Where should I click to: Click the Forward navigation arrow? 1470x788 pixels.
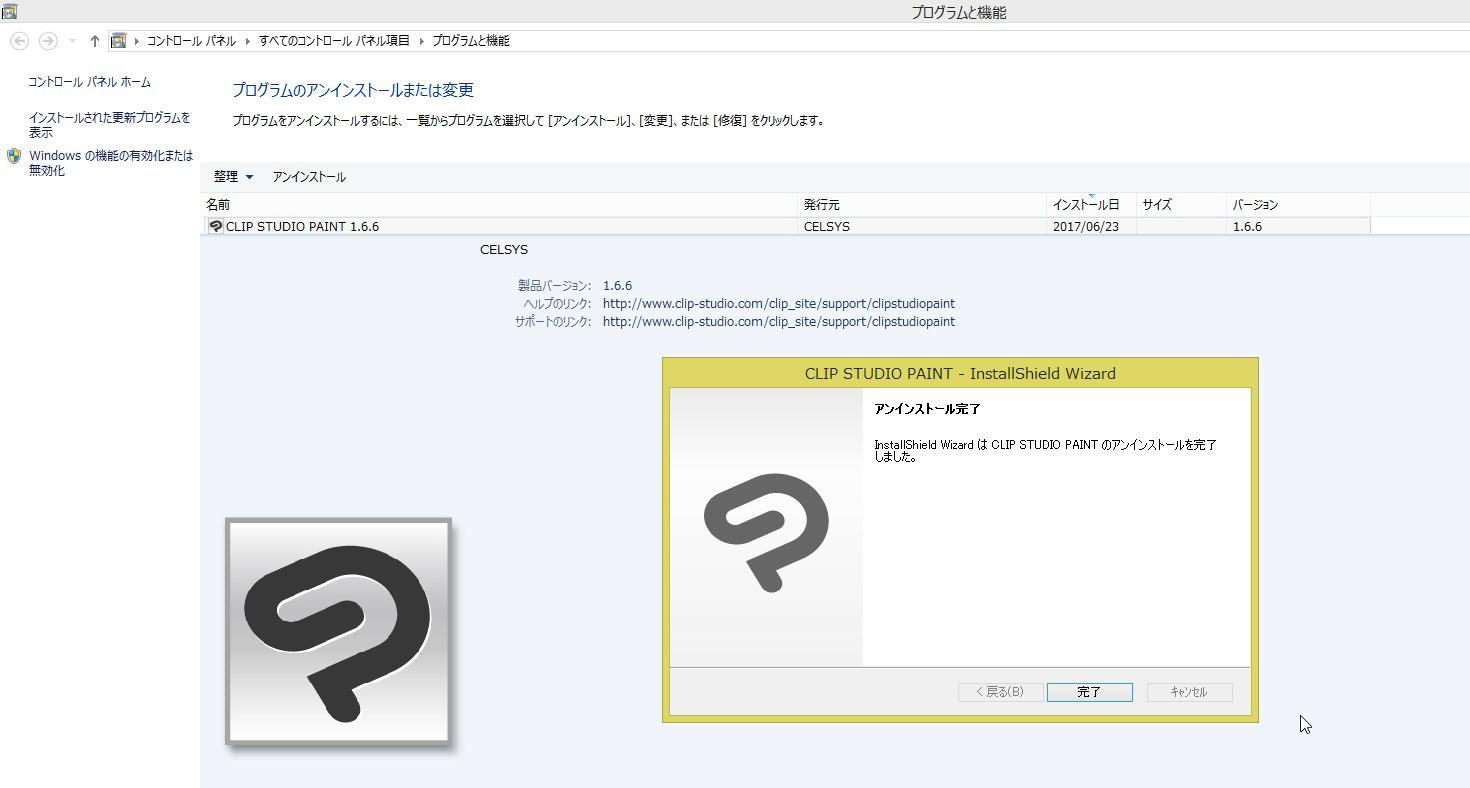point(47,41)
